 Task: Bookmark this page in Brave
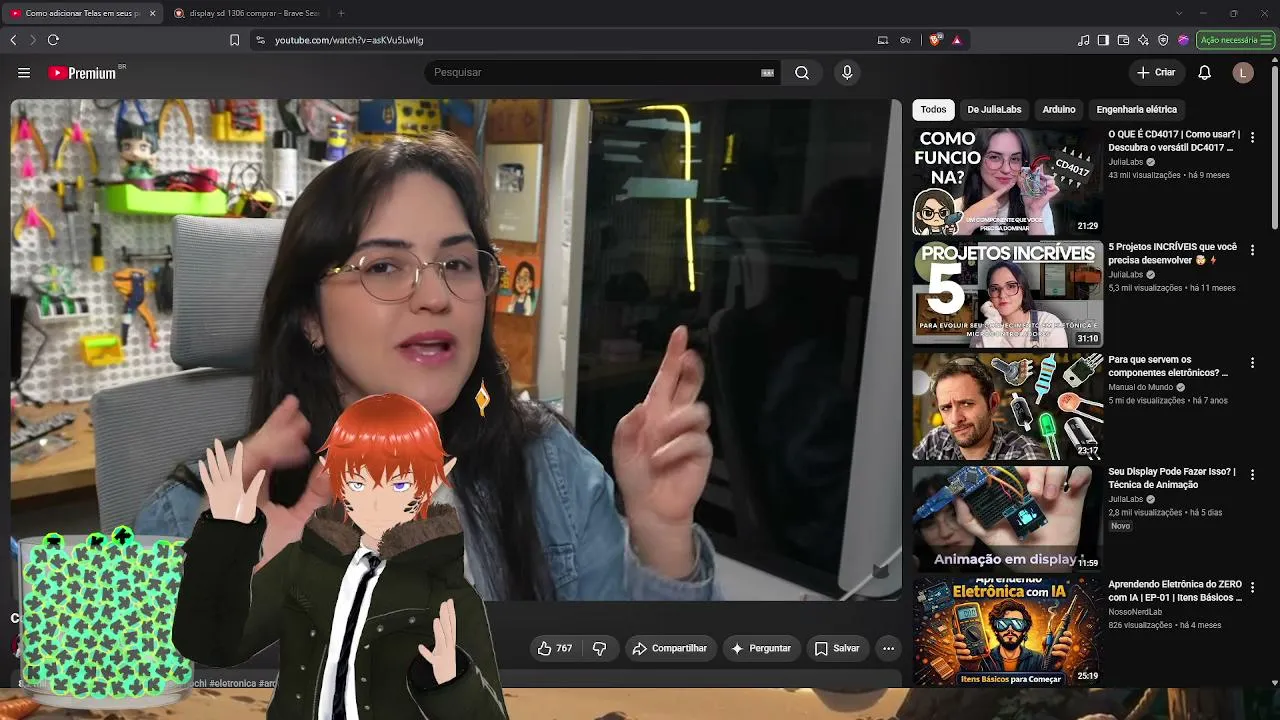[234, 40]
